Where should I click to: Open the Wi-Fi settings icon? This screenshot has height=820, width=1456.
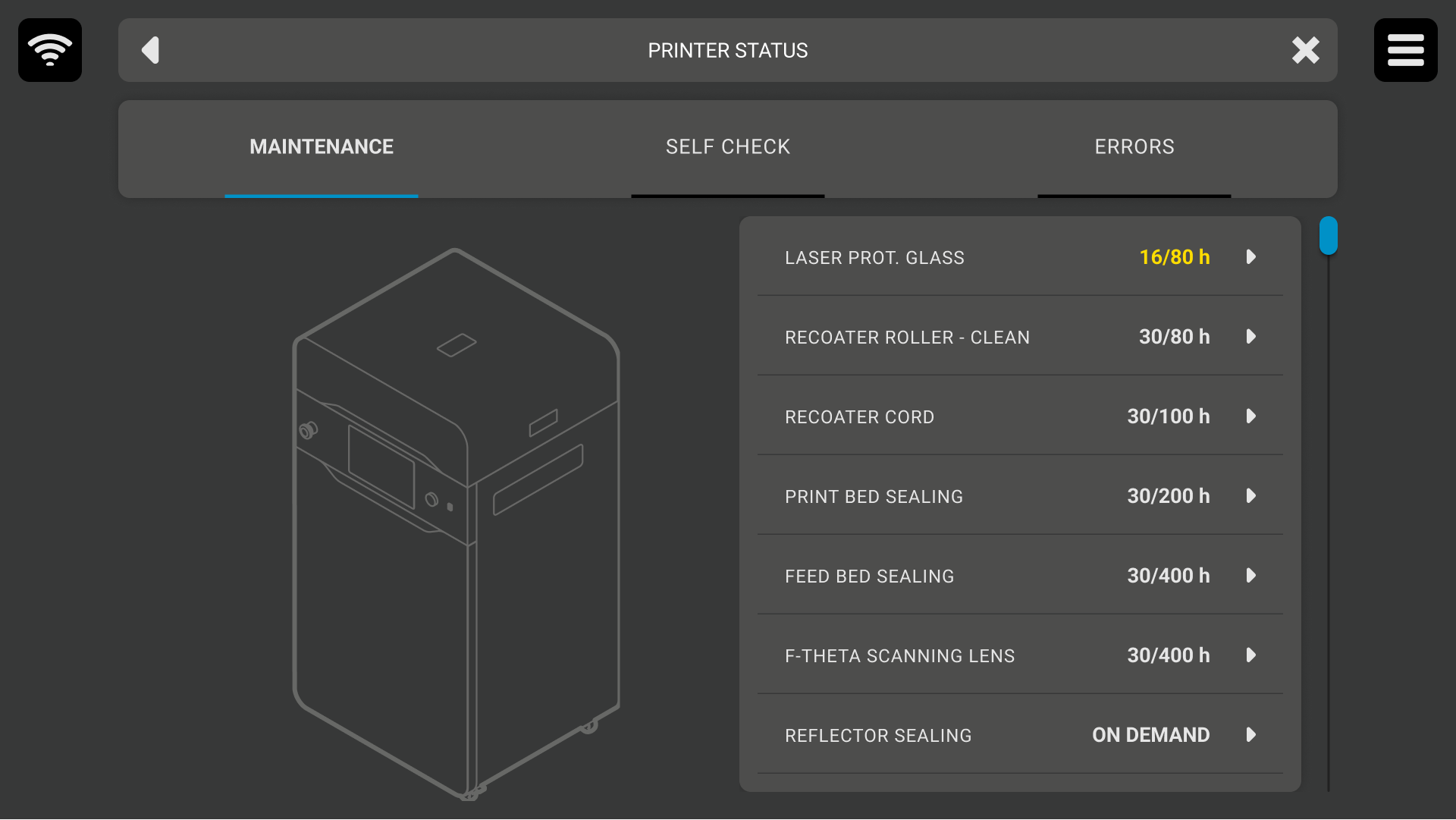[x=50, y=50]
